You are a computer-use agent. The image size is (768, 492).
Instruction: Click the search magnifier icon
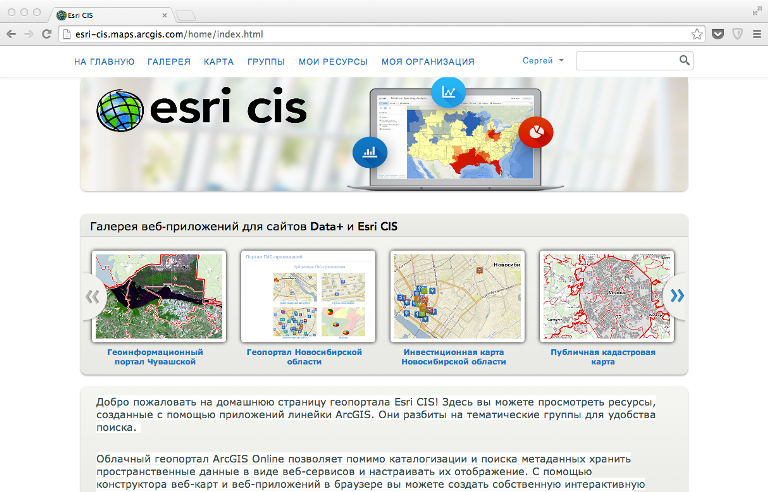click(684, 60)
